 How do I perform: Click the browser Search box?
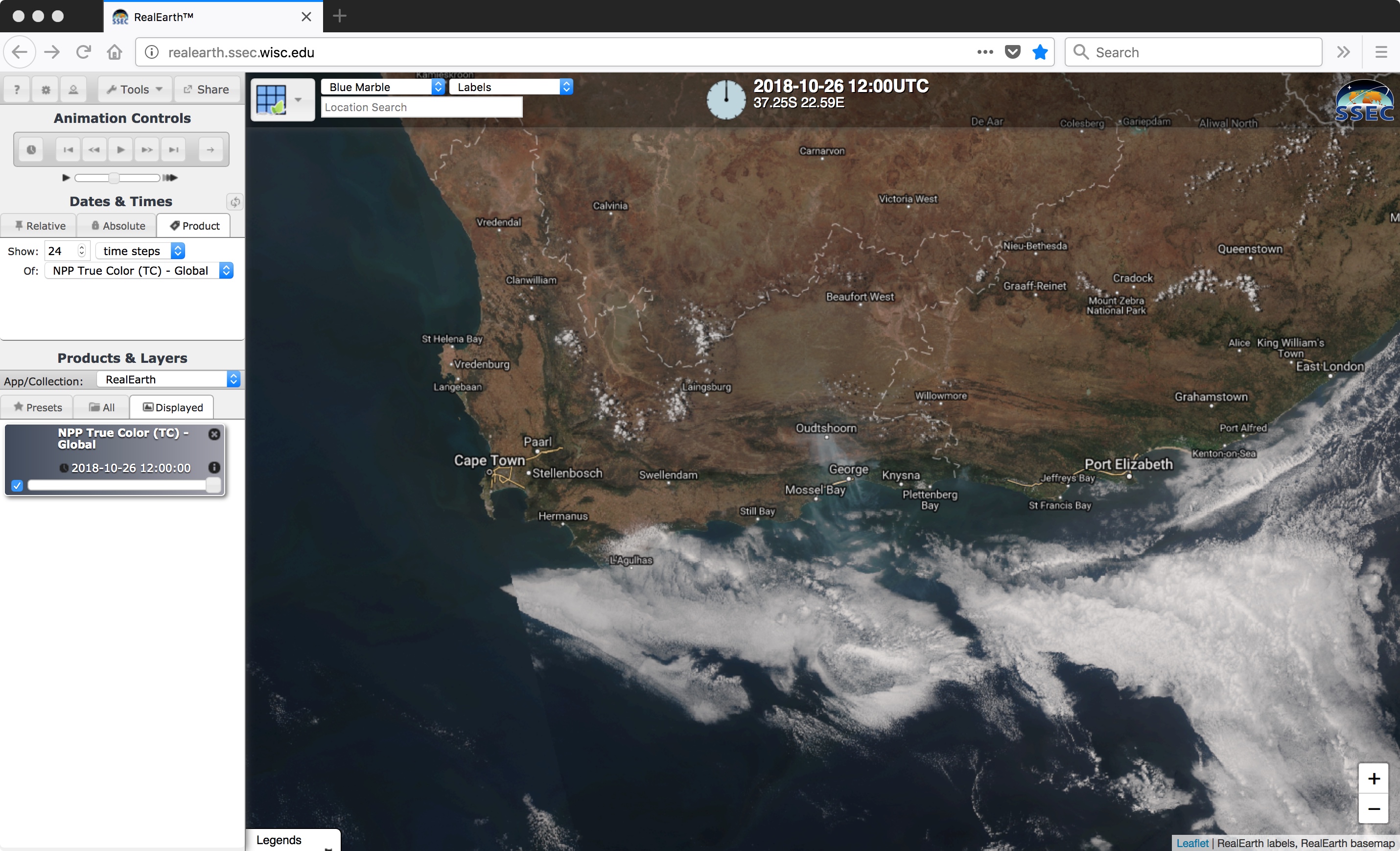(x=1193, y=52)
